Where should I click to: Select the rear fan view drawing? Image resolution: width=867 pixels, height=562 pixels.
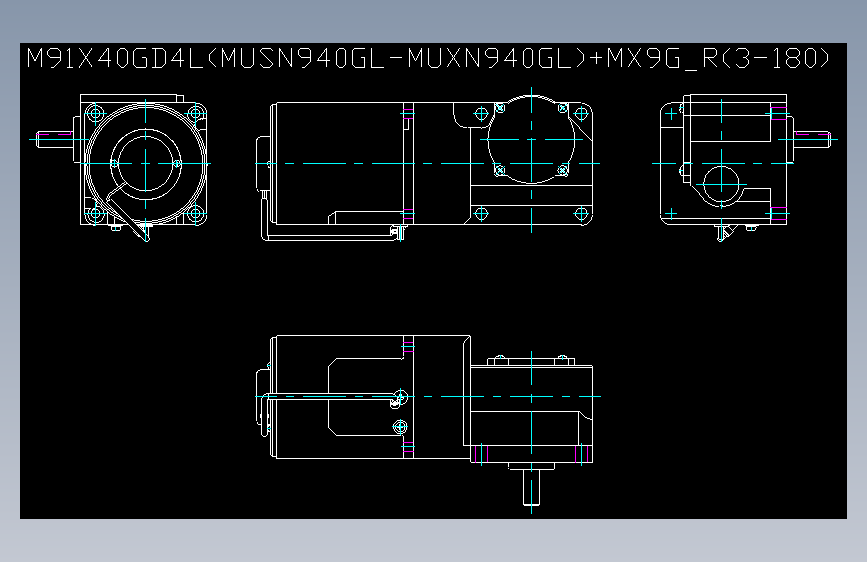pyautogui.click(x=122, y=167)
